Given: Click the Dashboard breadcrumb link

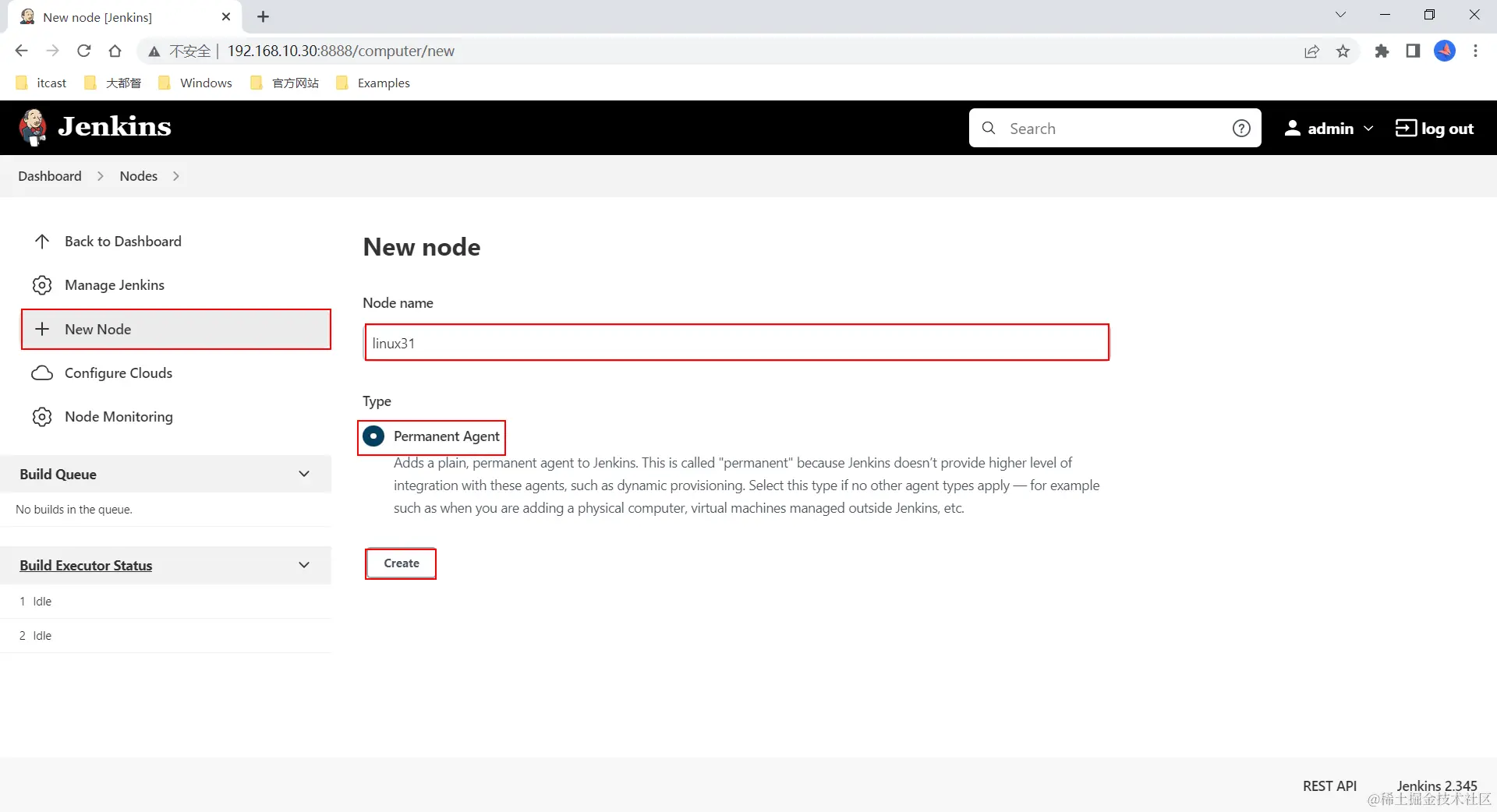Looking at the screenshot, I should tap(50, 176).
